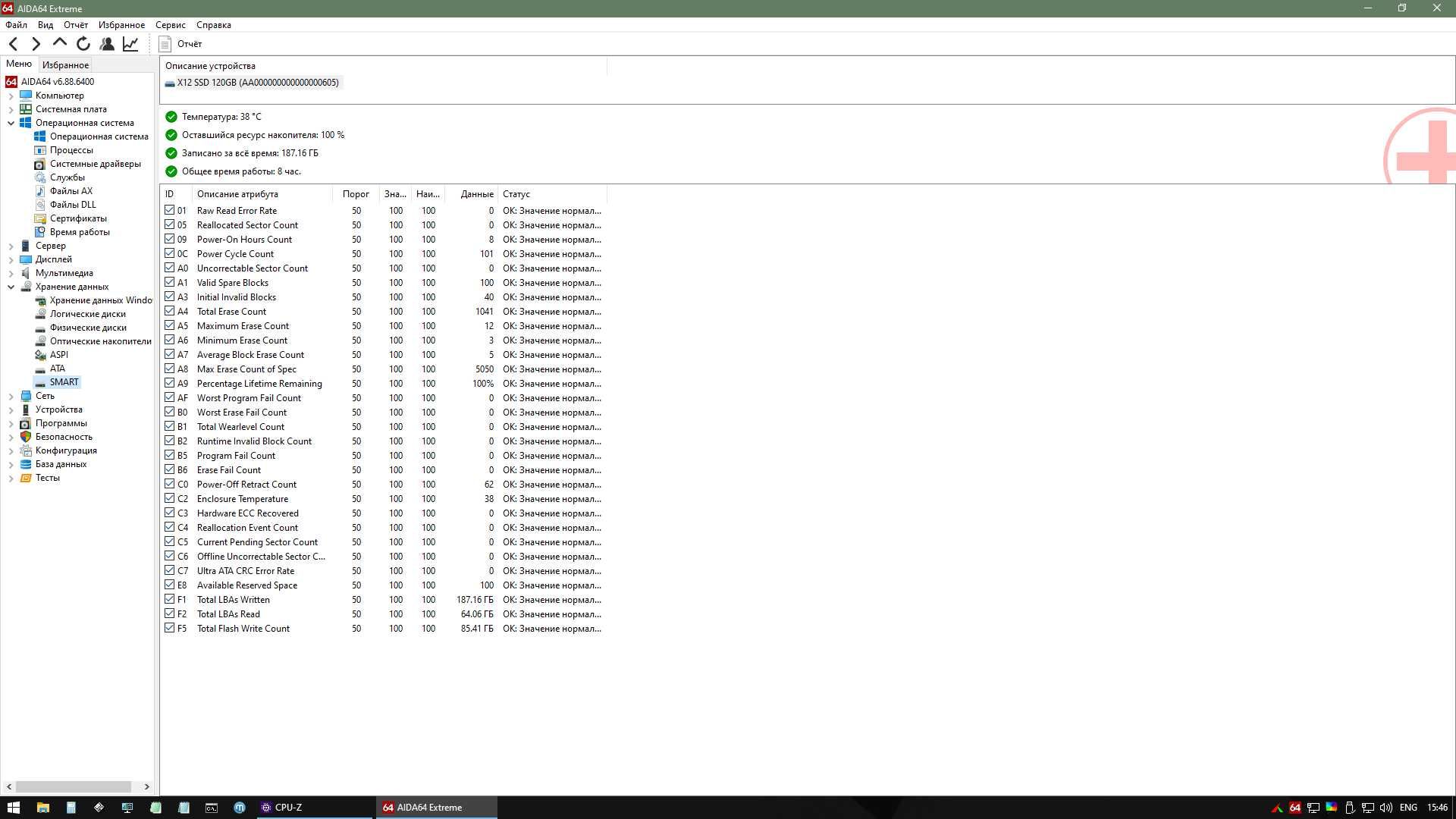Toggle checkbox for Enclosure Temperature
This screenshot has width=1456, height=819.
(x=169, y=498)
